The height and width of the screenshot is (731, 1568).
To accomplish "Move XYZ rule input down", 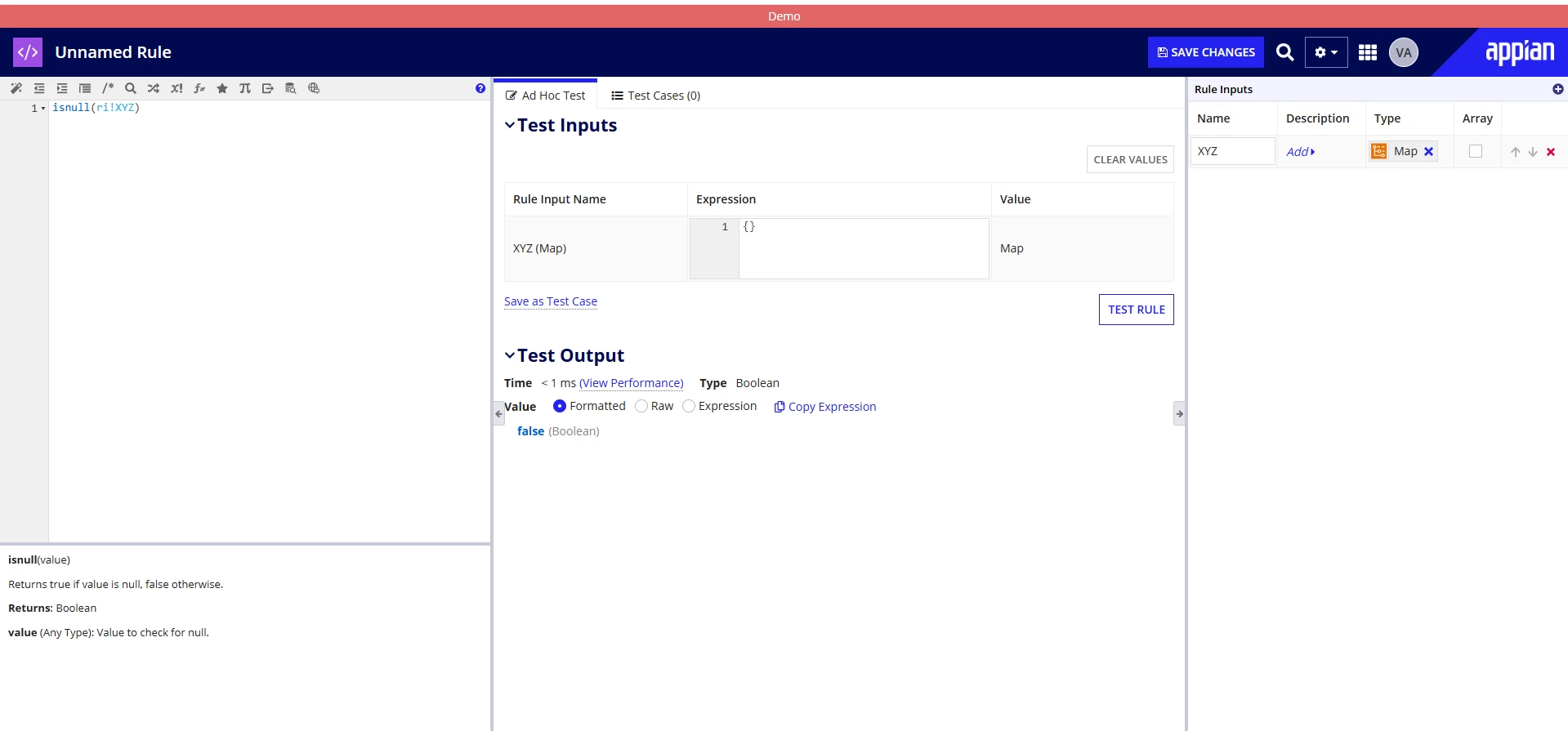I will point(1533,152).
